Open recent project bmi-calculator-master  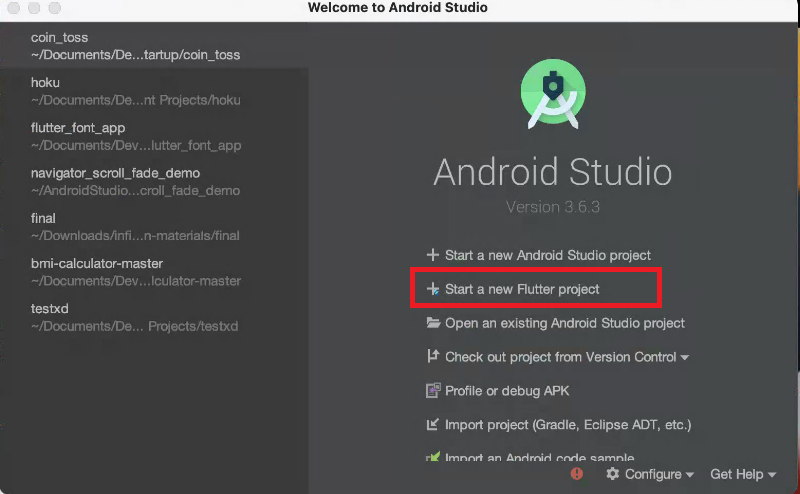click(x=154, y=271)
